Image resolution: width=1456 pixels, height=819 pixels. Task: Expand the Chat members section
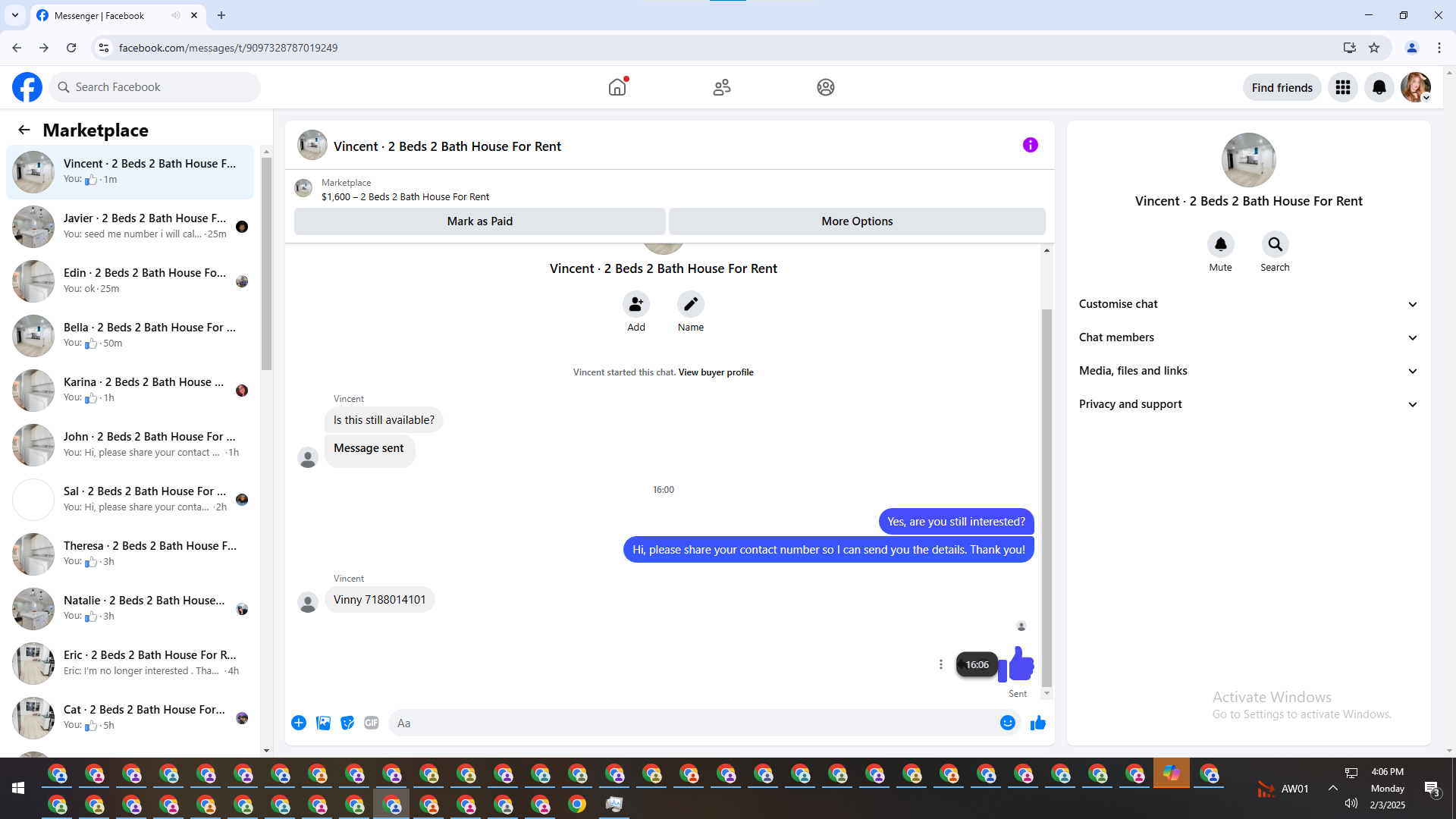tap(1249, 337)
